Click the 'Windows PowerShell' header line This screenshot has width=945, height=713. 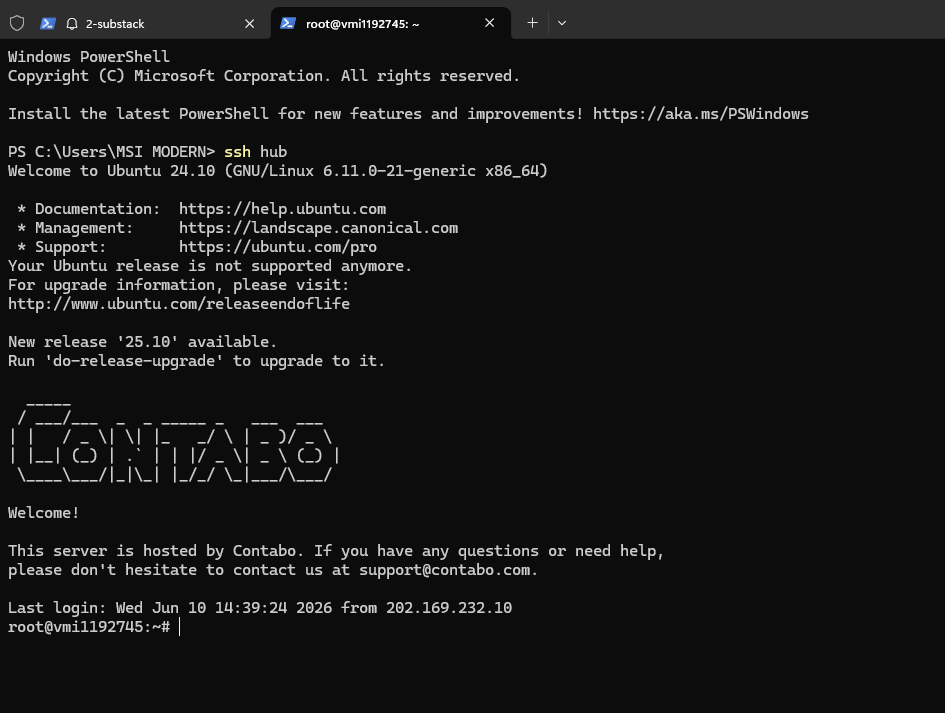pos(89,57)
